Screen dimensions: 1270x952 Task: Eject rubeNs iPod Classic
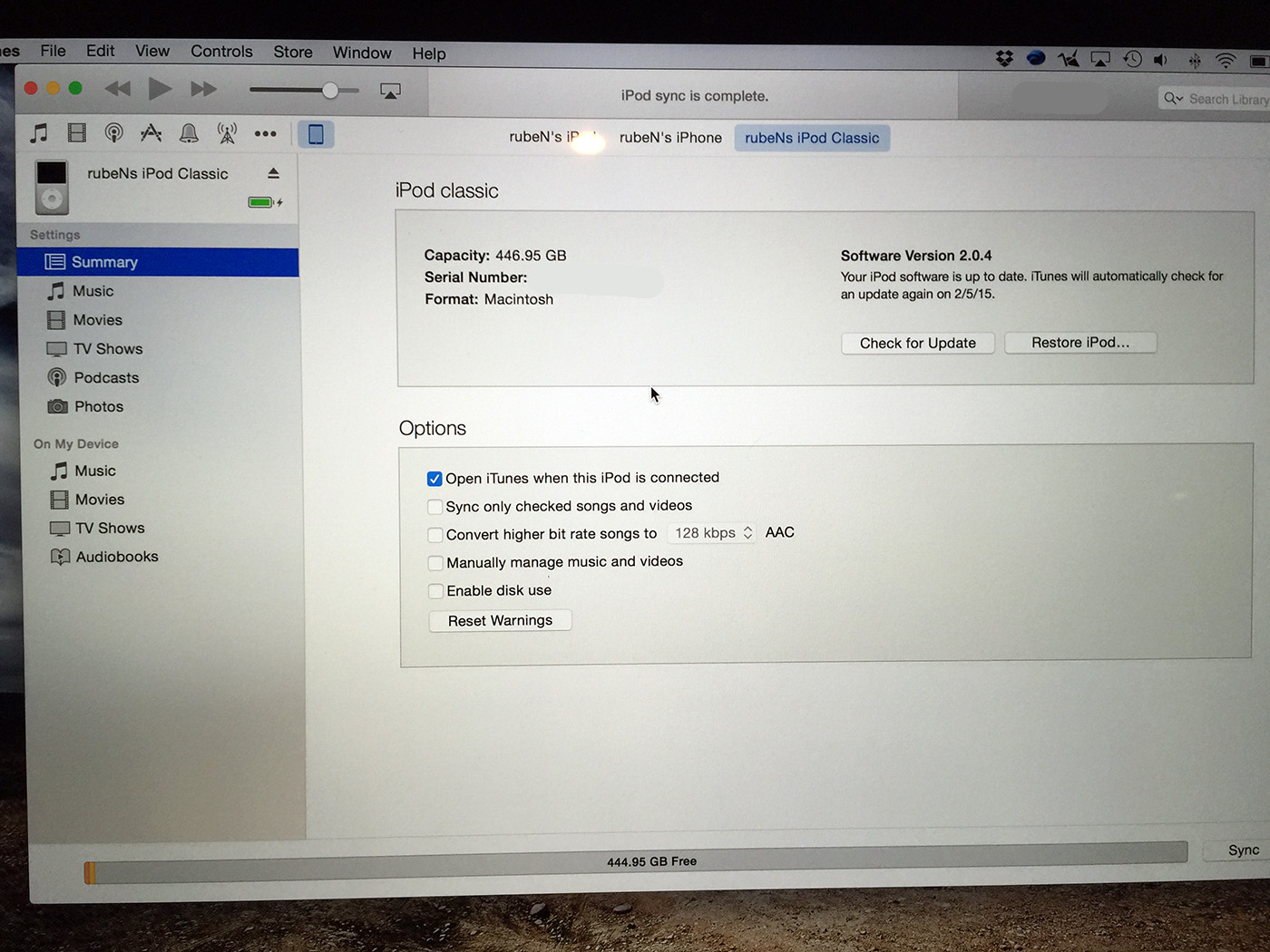[273, 172]
